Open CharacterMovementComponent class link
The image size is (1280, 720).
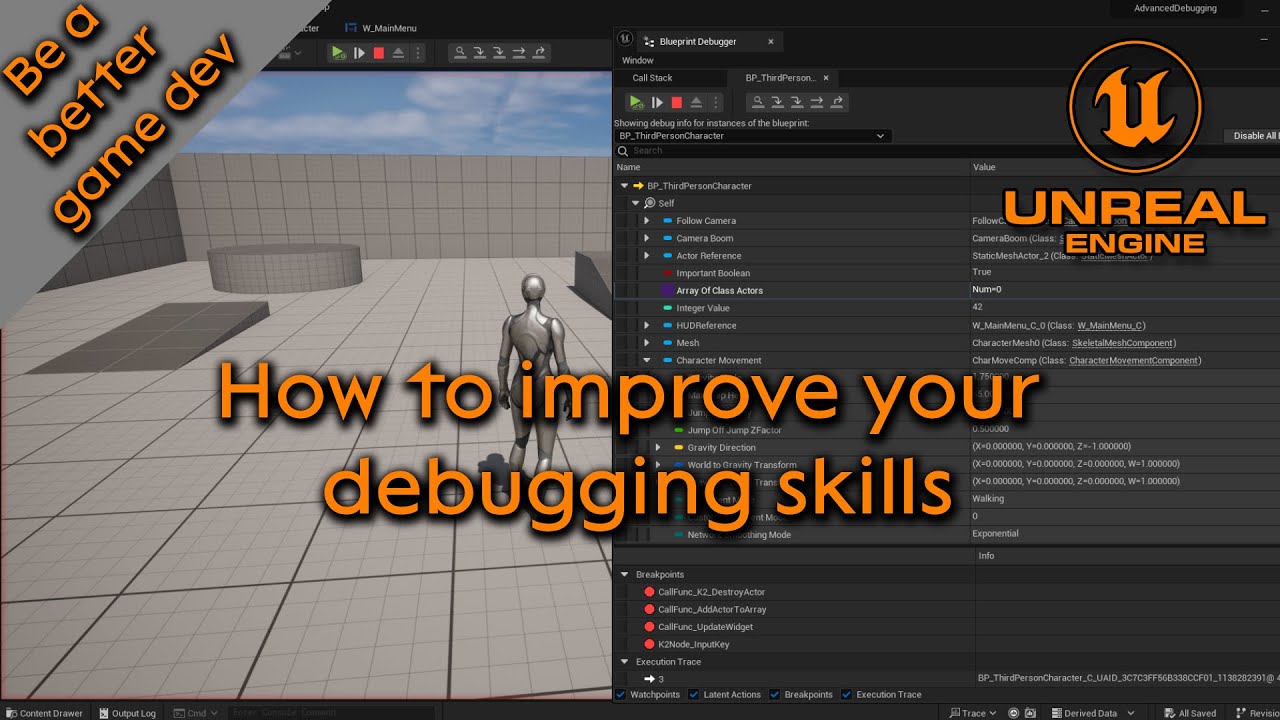[x=1133, y=360]
